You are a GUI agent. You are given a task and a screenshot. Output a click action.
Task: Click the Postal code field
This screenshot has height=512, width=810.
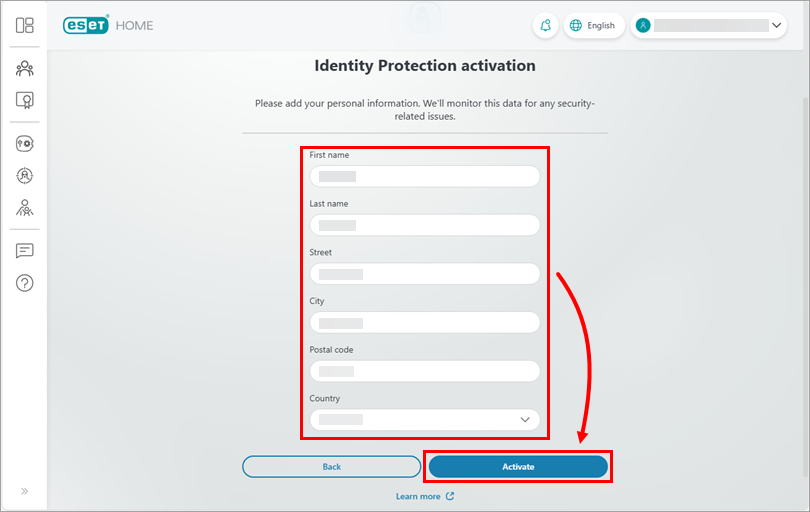click(425, 371)
